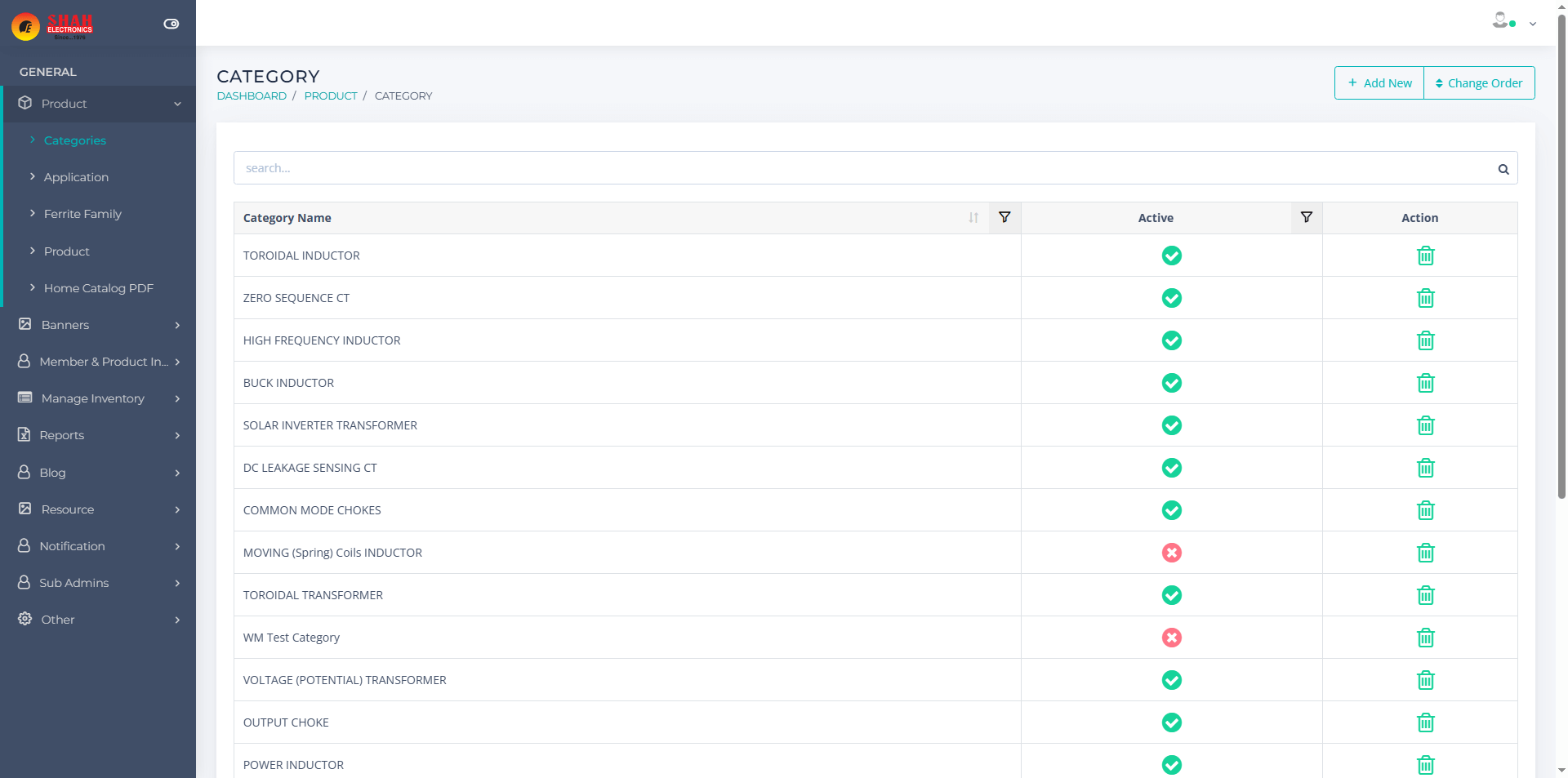Delete the WM Test Category row

tap(1425, 638)
